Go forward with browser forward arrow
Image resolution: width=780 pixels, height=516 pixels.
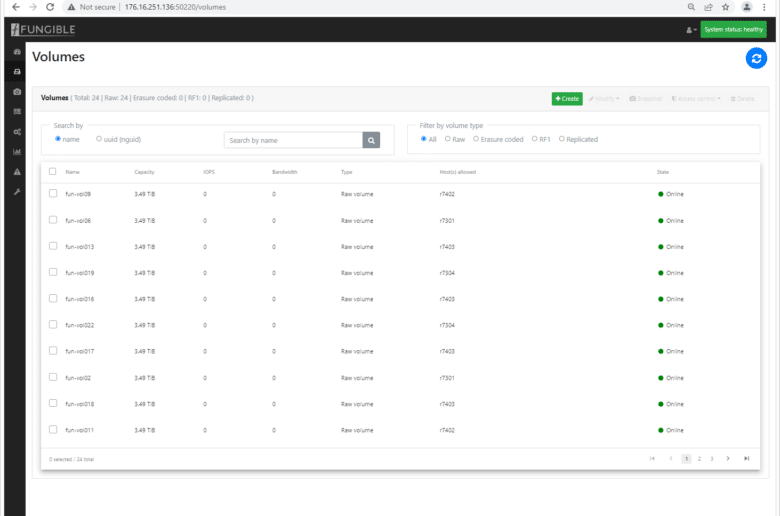click(x=33, y=7)
